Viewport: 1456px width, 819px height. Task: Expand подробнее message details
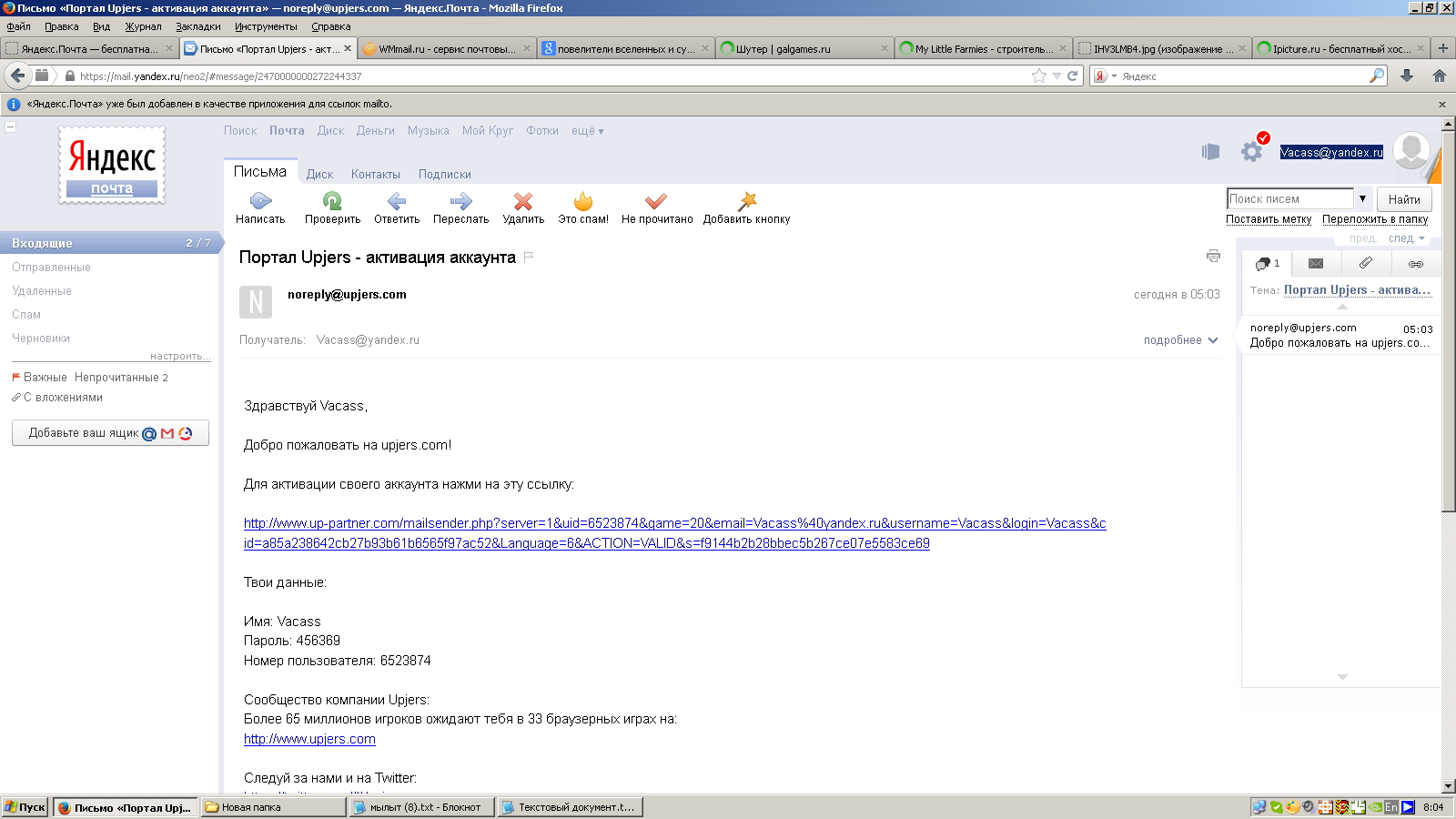click(1180, 340)
